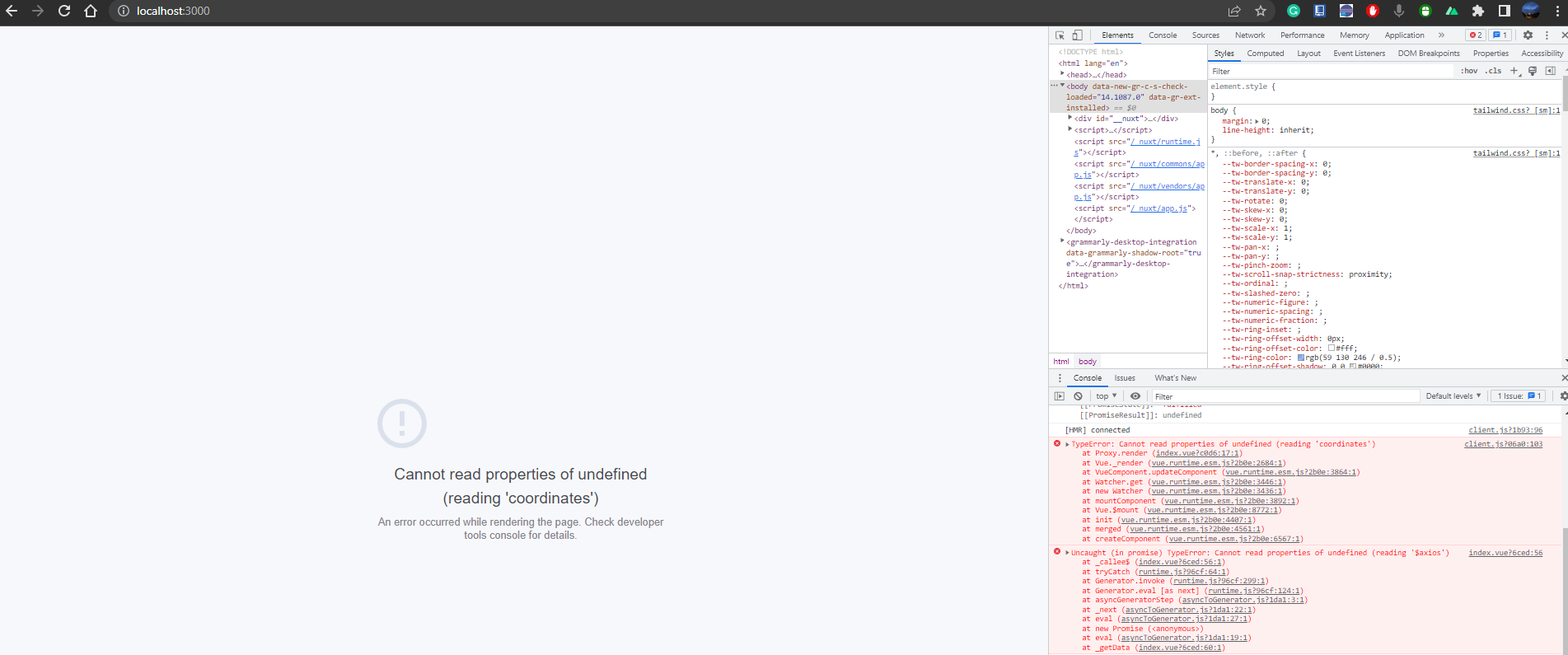Click the Styles Filter input field
The width and height of the screenshot is (1568, 655).
point(1331,72)
